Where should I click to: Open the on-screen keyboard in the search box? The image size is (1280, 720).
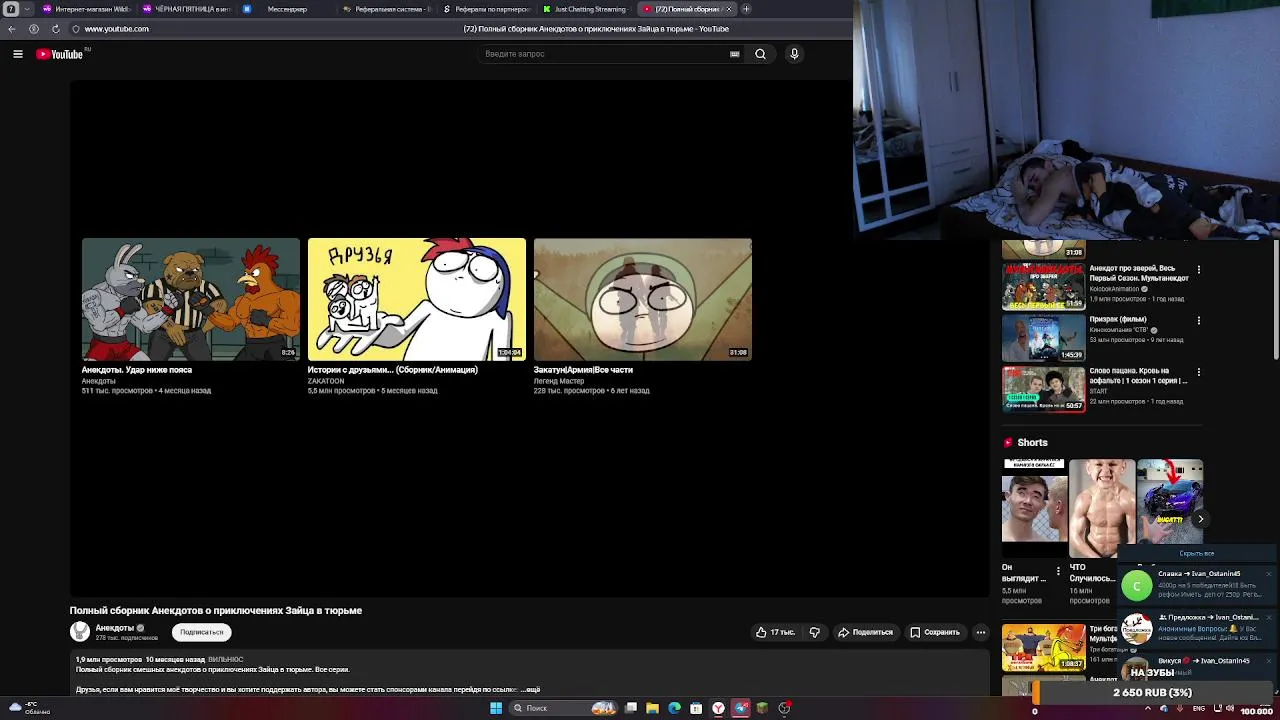[735, 54]
